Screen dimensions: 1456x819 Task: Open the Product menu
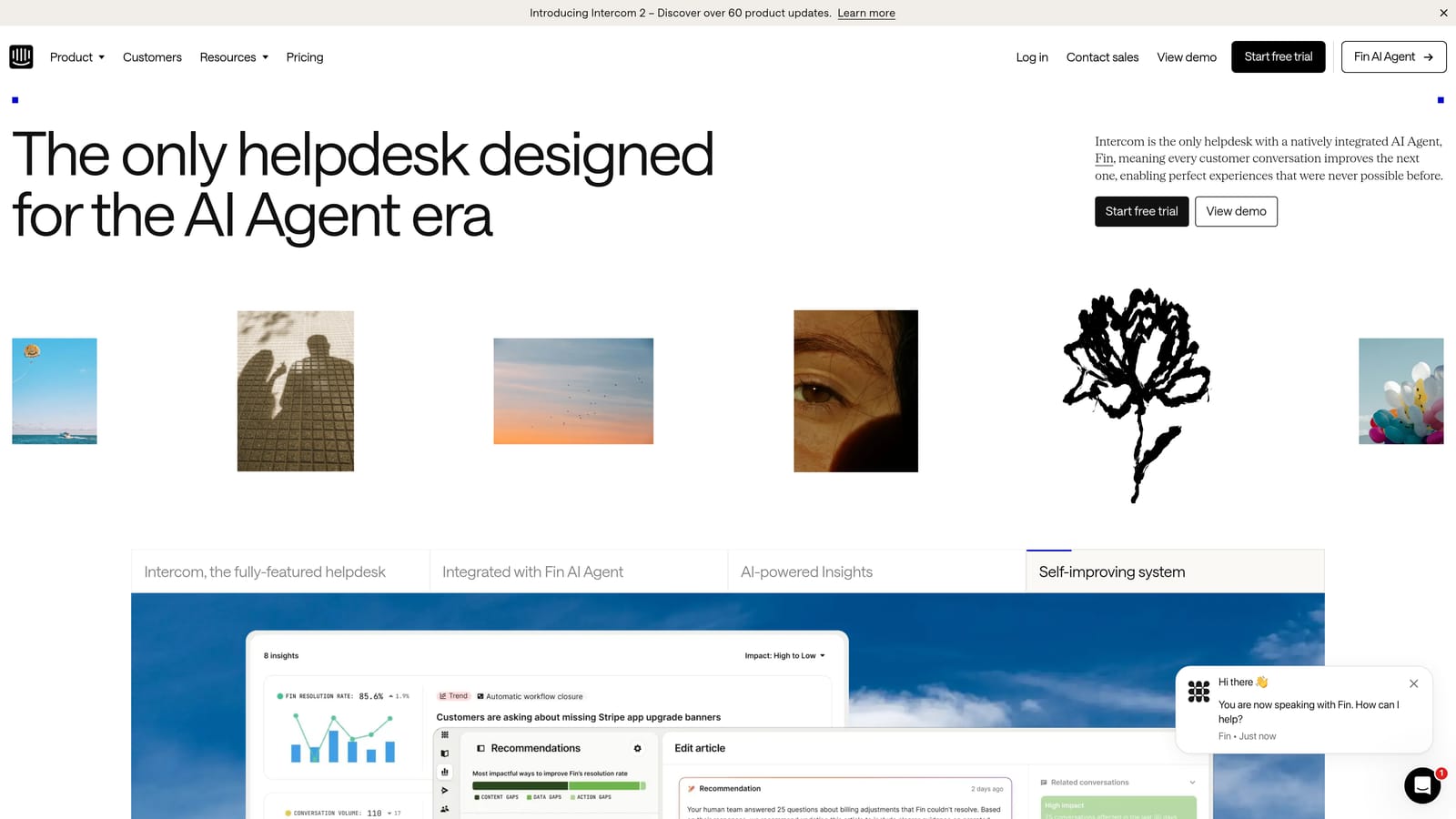[77, 57]
